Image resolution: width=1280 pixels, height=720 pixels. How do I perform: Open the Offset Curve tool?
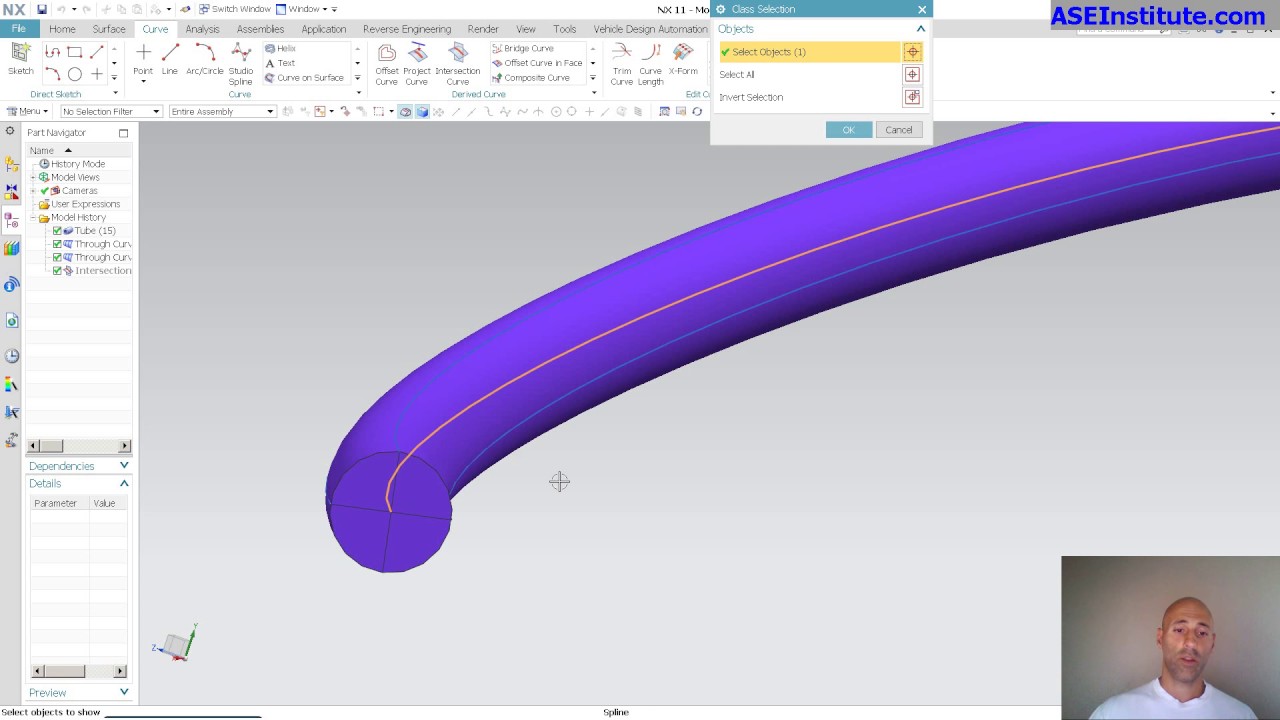(x=387, y=64)
